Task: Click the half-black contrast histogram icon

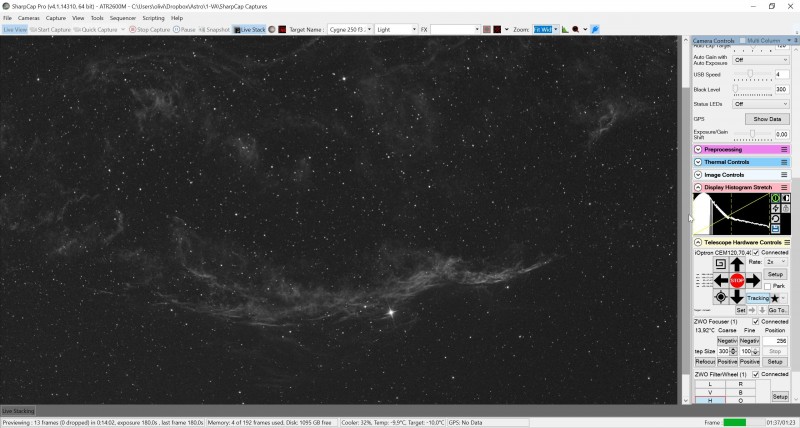Action: click(x=786, y=198)
